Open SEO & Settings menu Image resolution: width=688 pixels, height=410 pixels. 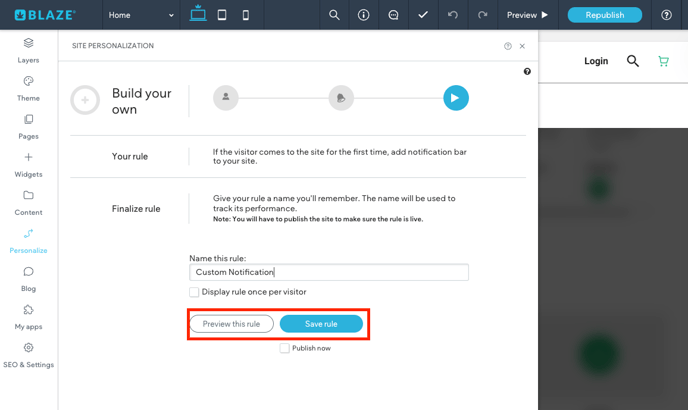coord(28,355)
